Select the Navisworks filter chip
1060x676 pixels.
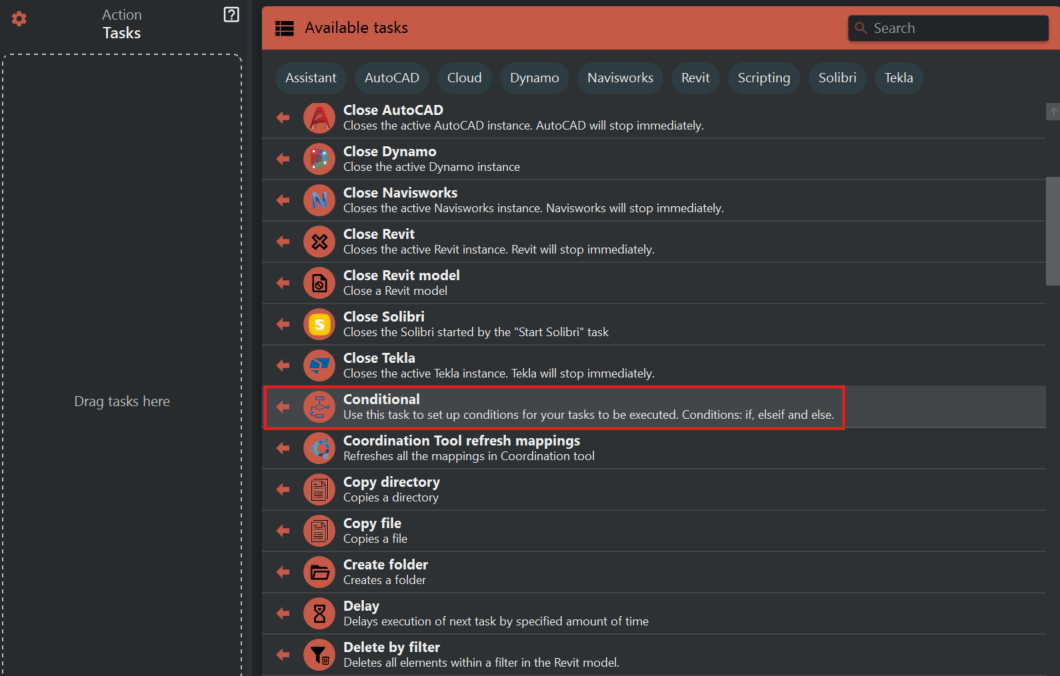coord(620,78)
